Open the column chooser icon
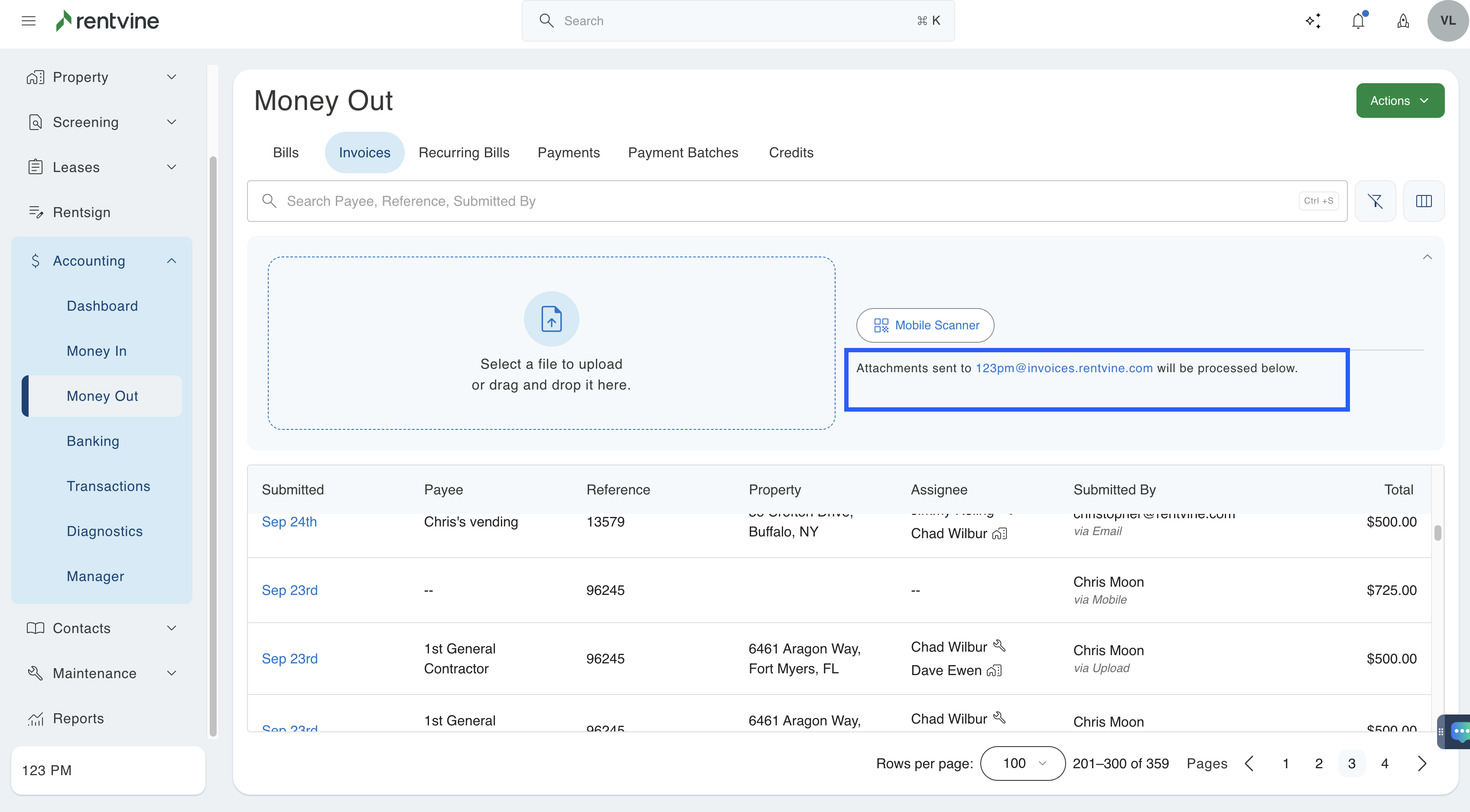The image size is (1470, 812). (x=1423, y=201)
